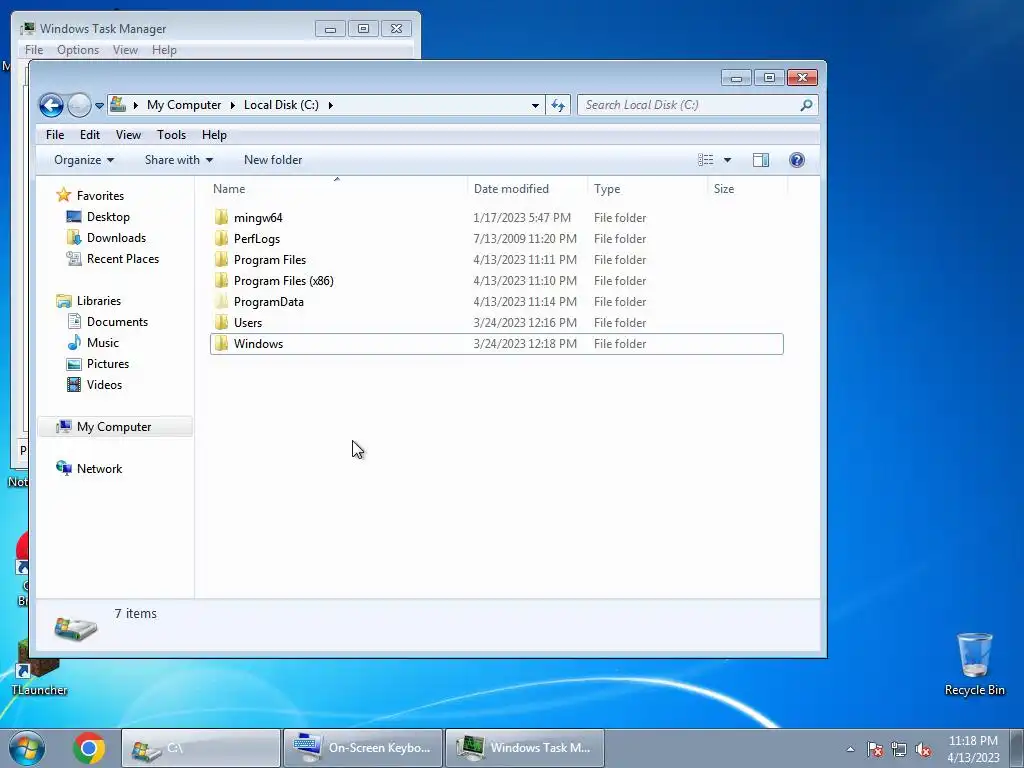
Task: Click Local Disk (C:) breadcrumb segment
Action: [x=281, y=105]
